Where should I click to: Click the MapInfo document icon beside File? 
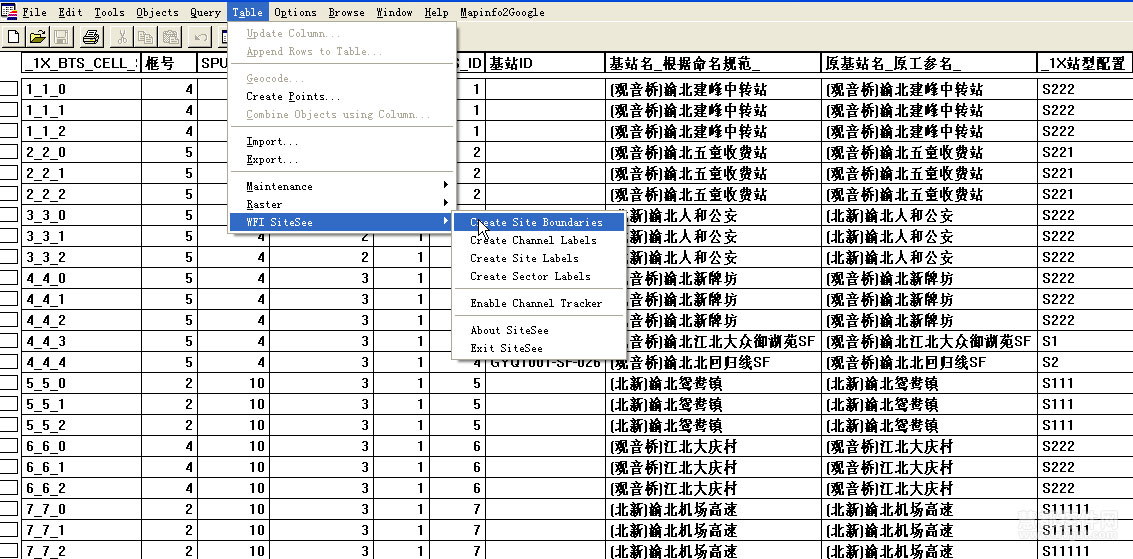(9, 12)
